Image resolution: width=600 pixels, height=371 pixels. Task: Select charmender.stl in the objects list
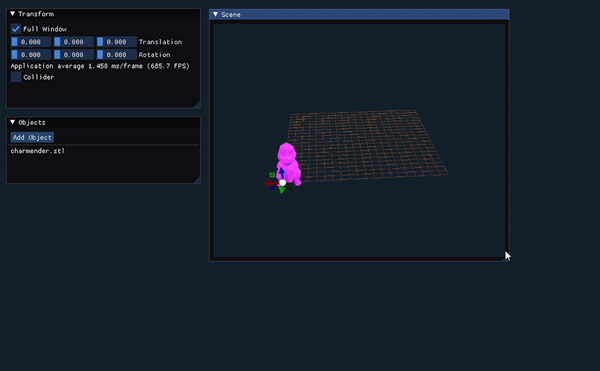tap(38, 151)
